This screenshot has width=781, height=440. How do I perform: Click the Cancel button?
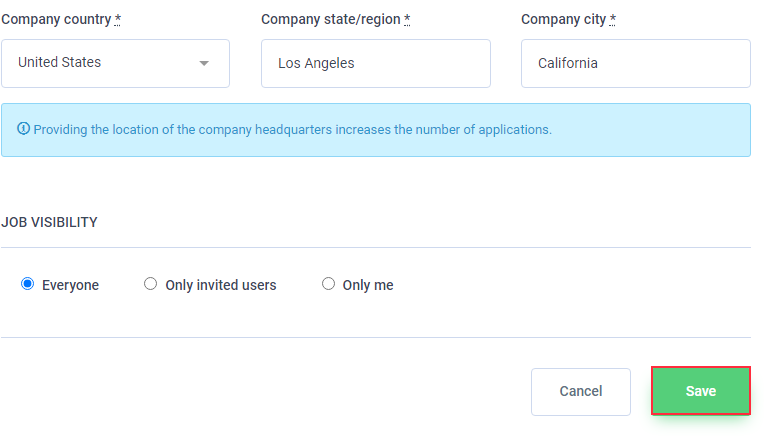pos(581,392)
